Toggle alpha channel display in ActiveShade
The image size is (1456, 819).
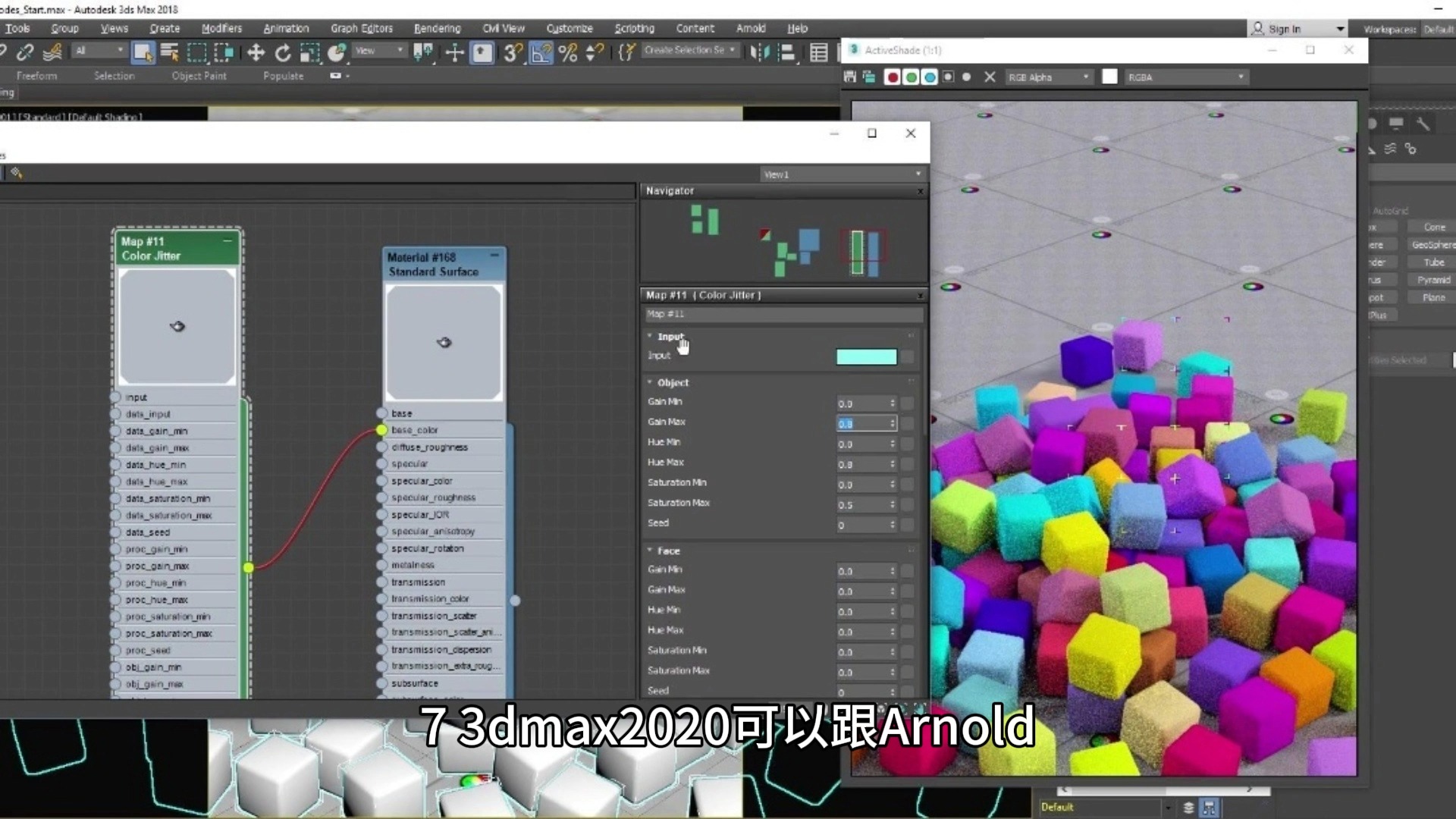(x=948, y=77)
